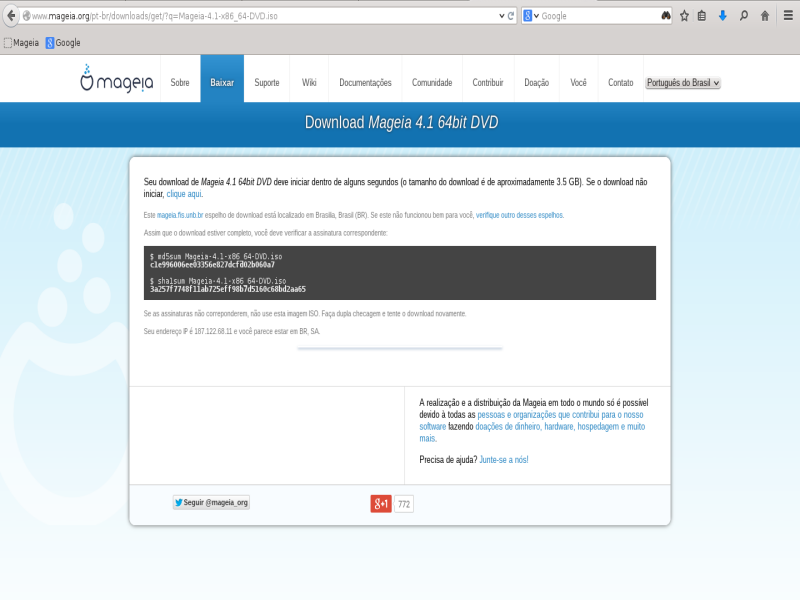
Task: Open the mageia.fis.unb.br mirror link
Action: (x=180, y=215)
